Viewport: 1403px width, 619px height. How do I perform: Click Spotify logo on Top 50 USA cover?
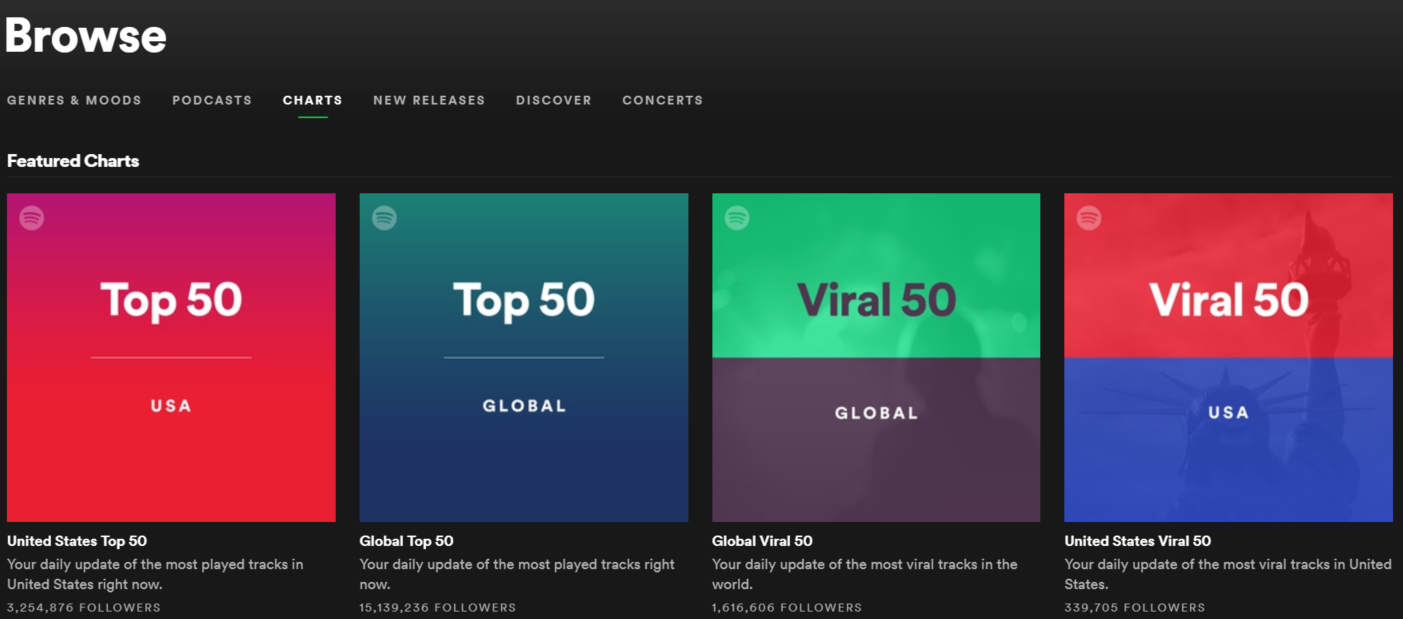(x=32, y=217)
